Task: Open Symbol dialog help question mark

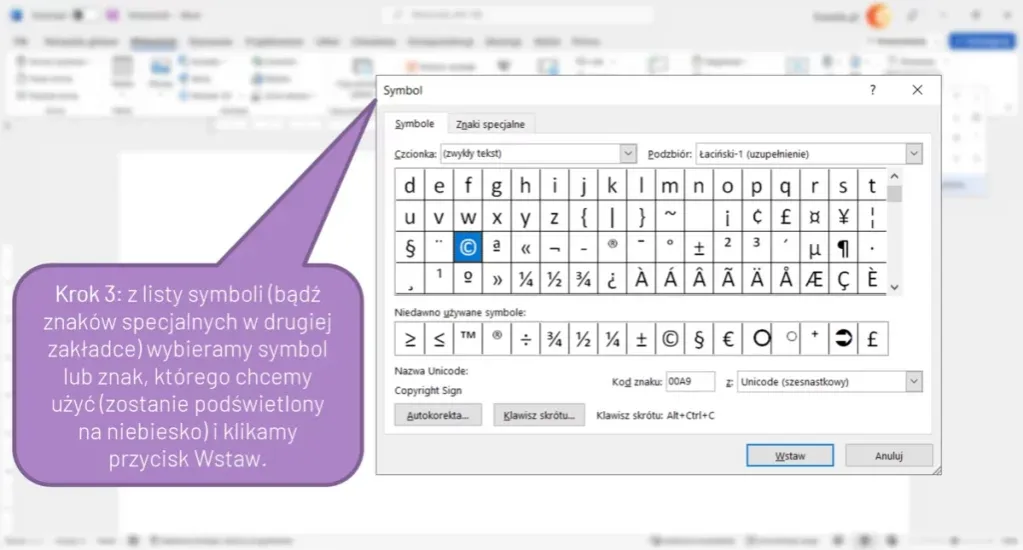Action: (873, 90)
